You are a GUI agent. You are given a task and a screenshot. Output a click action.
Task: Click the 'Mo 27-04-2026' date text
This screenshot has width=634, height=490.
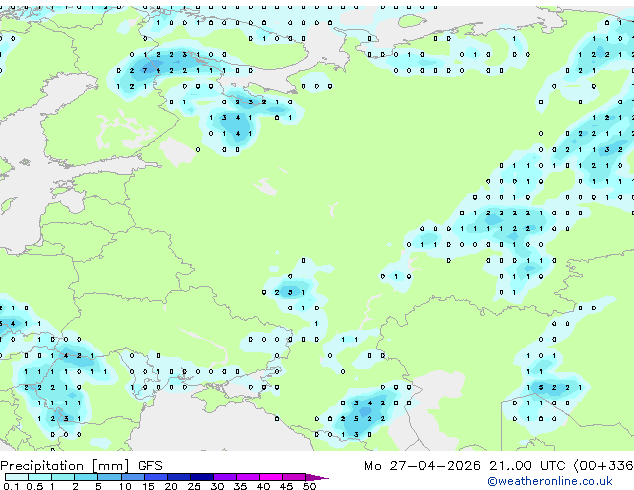coord(422,466)
